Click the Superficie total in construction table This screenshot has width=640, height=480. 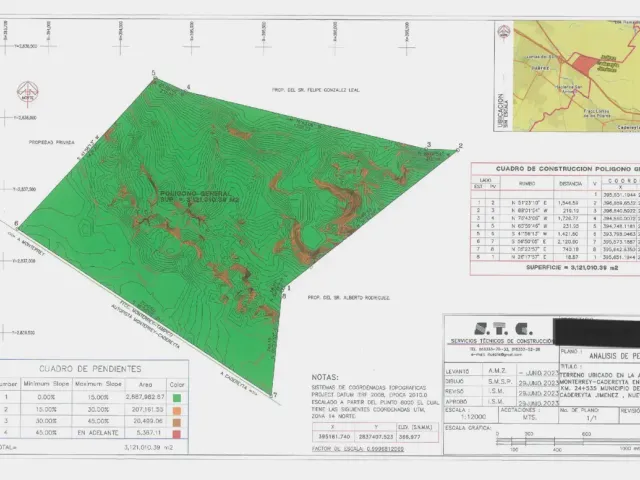click(572, 268)
